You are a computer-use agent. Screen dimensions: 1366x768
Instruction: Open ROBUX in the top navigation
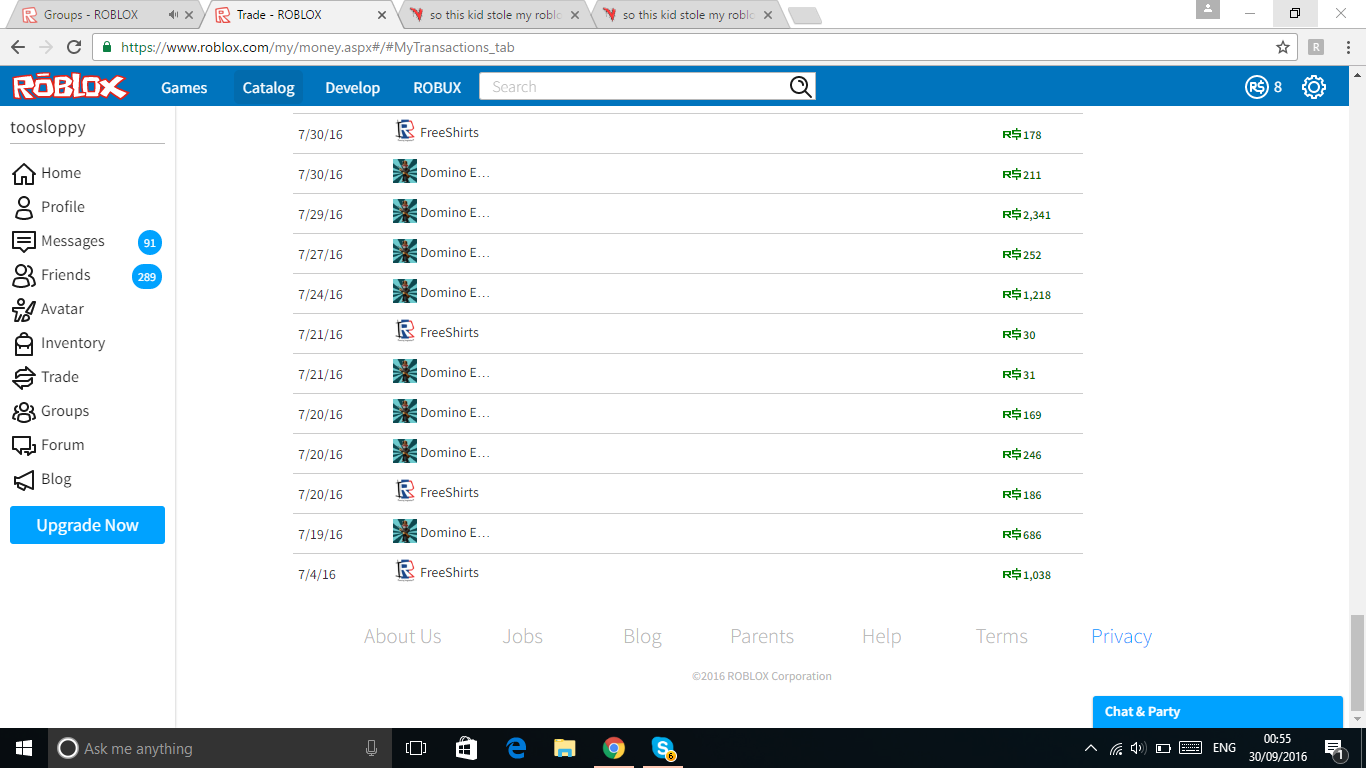click(x=438, y=87)
